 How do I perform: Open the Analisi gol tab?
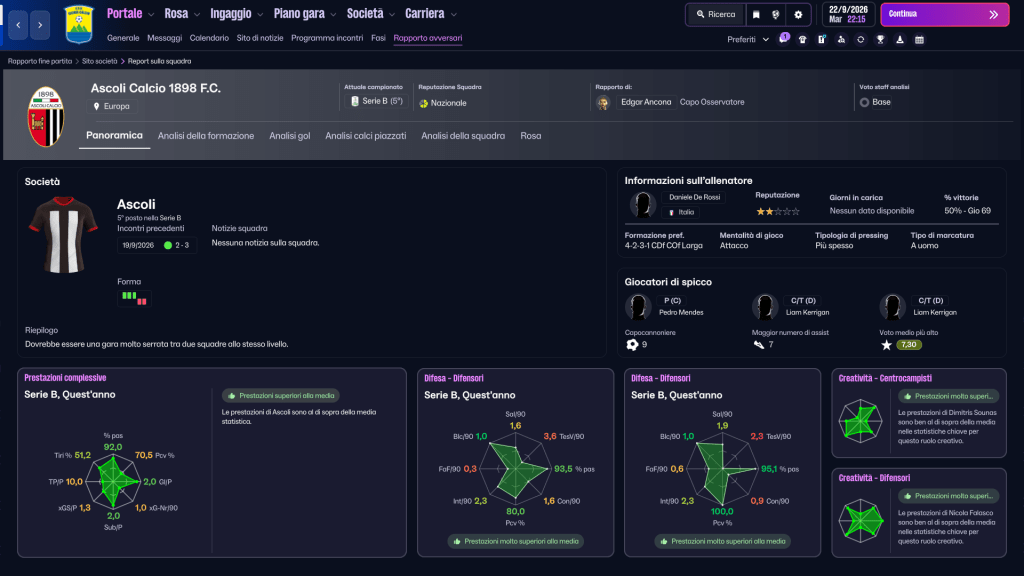tap(289, 136)
